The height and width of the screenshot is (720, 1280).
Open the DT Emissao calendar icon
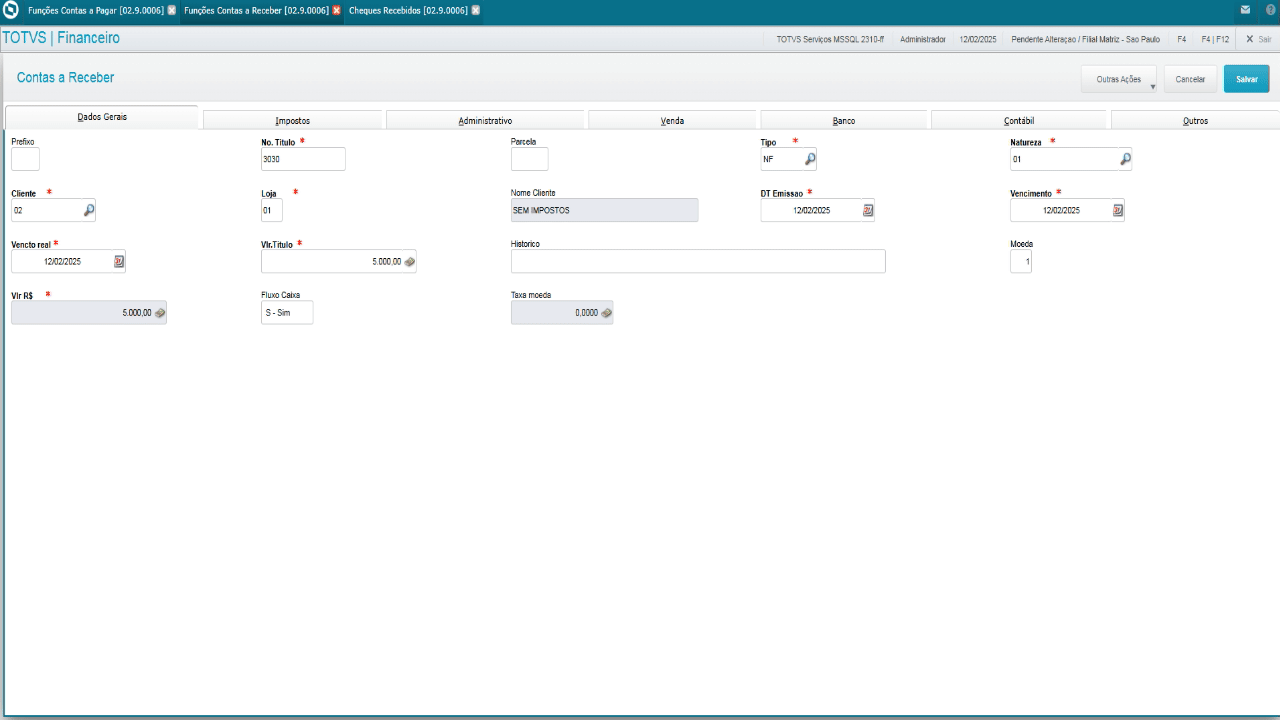pos(868,210)
